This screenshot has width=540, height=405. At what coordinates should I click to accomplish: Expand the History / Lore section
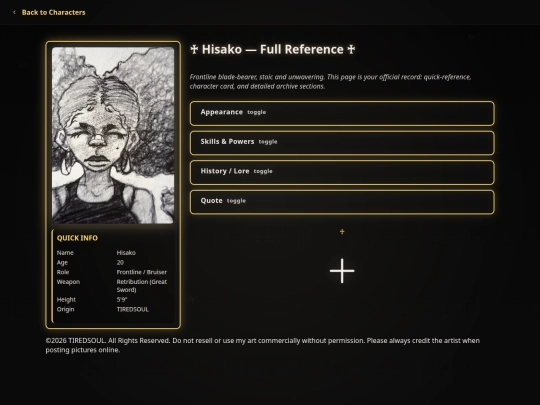point(342,172)
